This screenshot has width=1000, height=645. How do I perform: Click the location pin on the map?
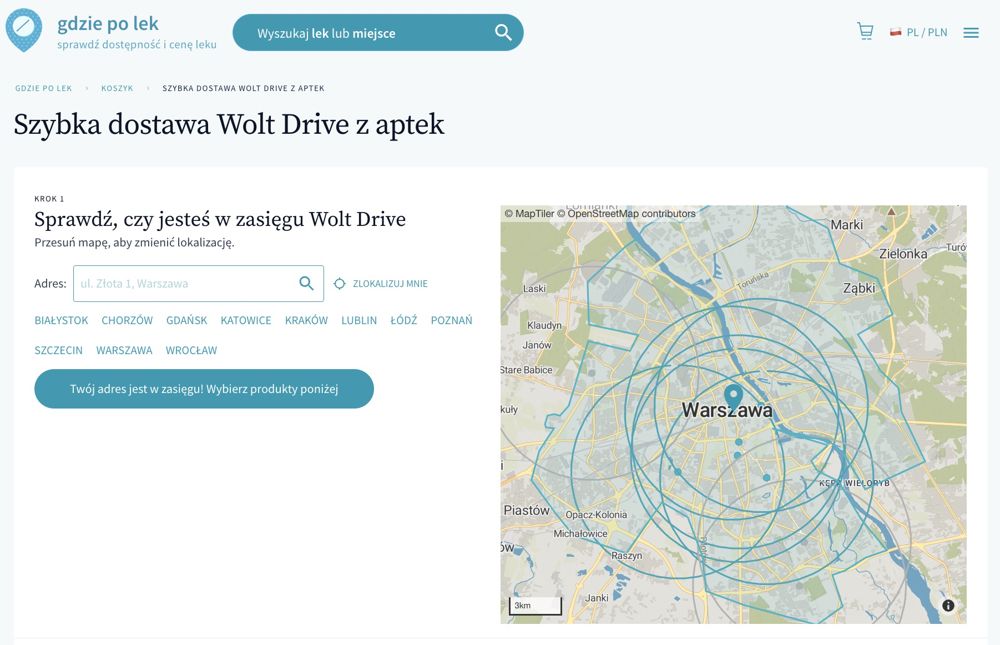click(x=733, y=396)
